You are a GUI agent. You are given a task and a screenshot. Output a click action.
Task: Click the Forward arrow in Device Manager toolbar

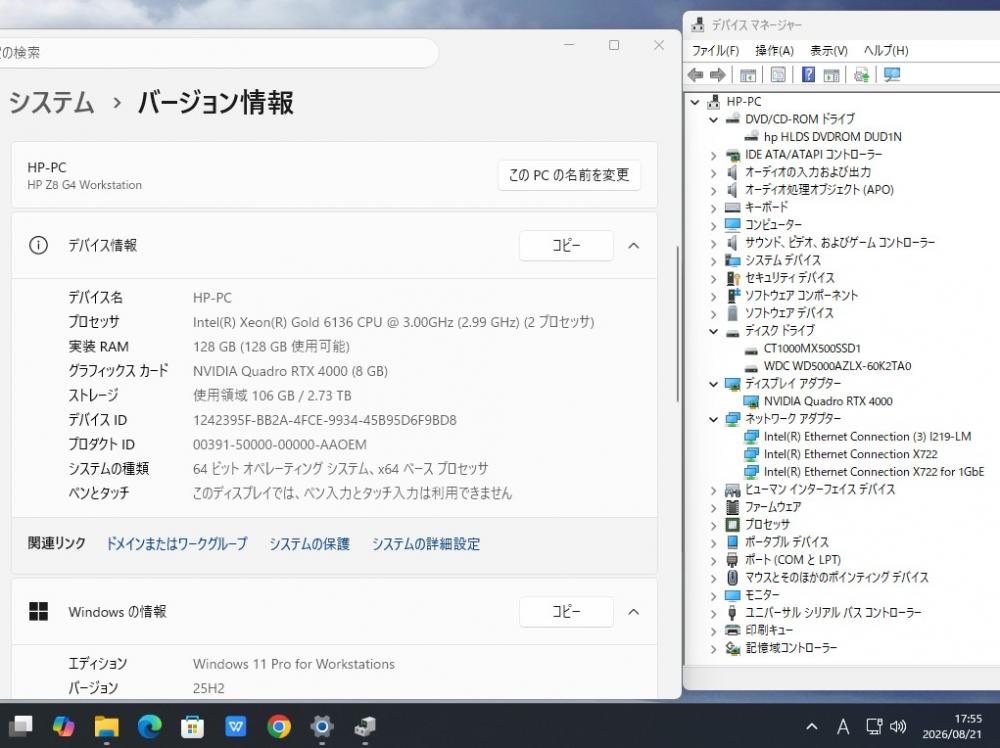717,75
